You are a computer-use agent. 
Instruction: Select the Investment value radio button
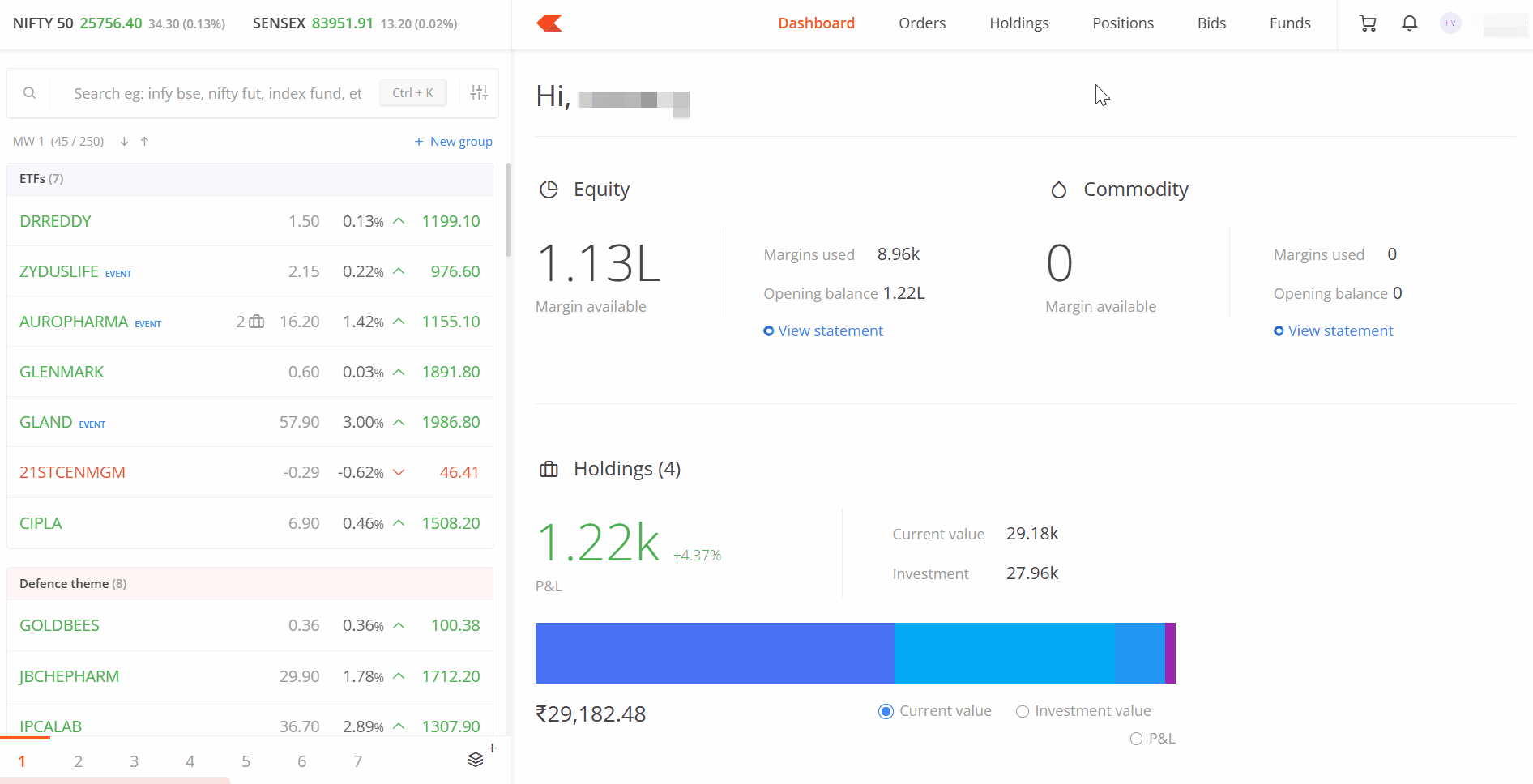pyautogui.click(x=1023, y=711)
